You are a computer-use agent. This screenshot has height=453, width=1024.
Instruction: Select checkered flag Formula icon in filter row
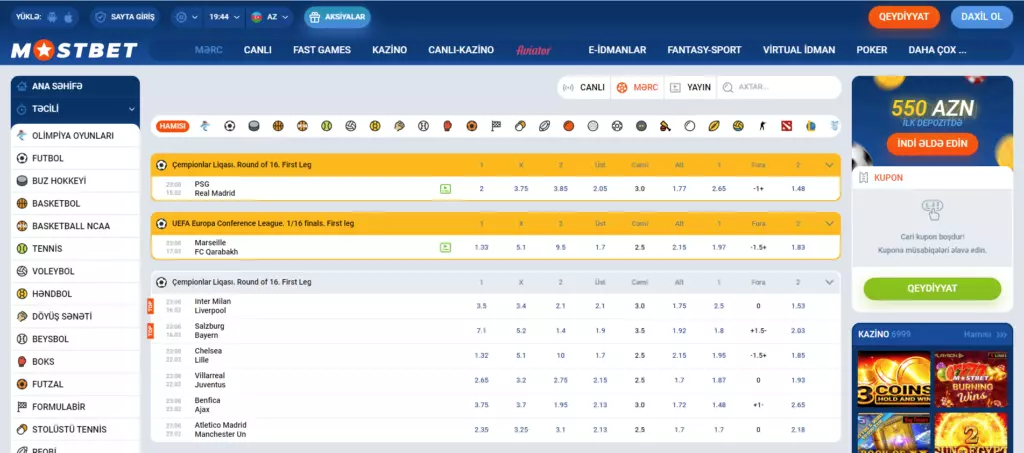point(496,126)
